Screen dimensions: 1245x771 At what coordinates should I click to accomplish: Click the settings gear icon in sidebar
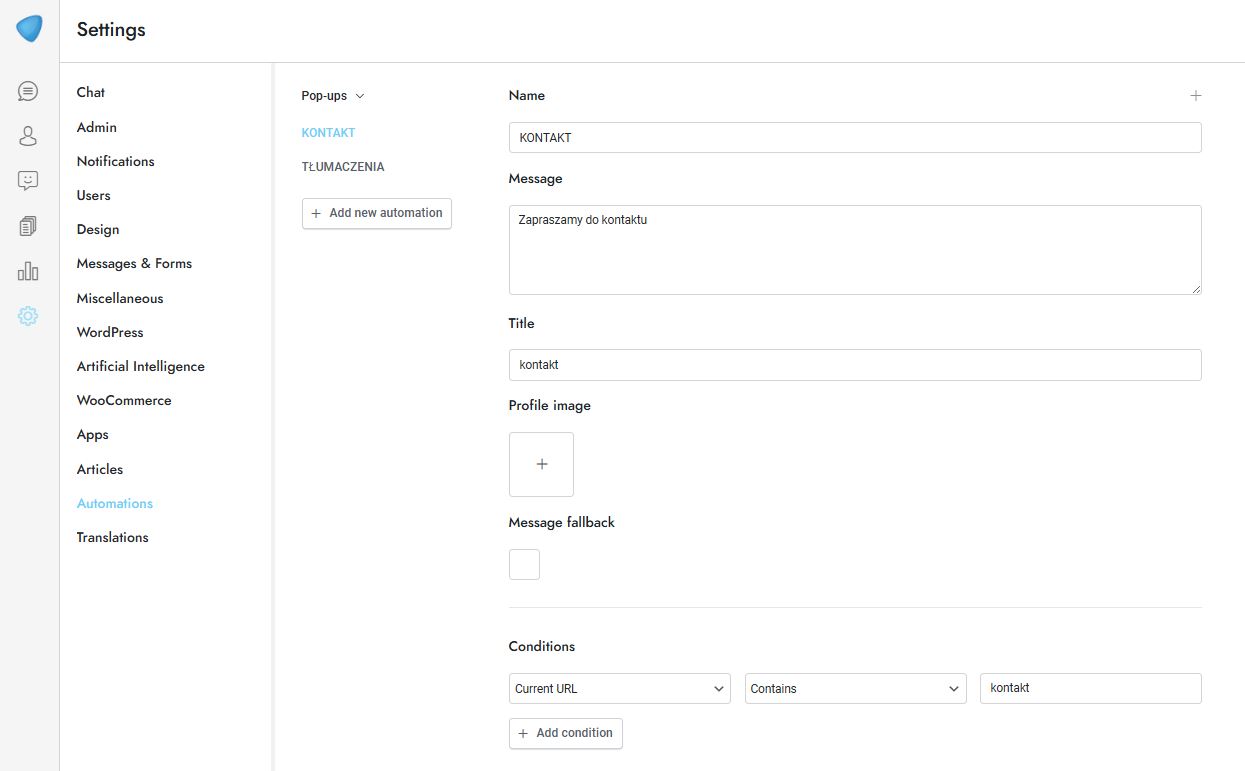pyautogui.click(x=28, y=316)
